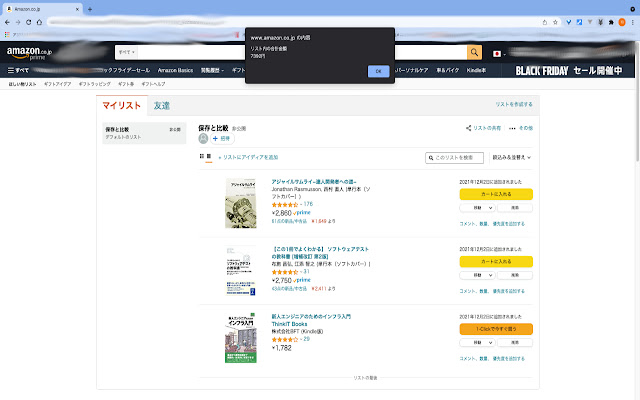Click the list owner avatar icon
Screen dimensions: 640x400
(x=203, y=139)
